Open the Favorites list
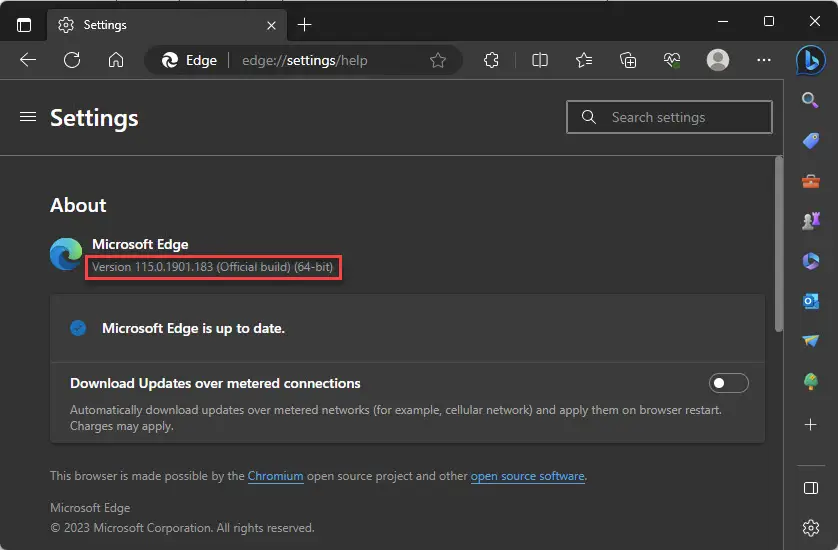This screenshot has height=550, width=838. [x=584, y=60]
